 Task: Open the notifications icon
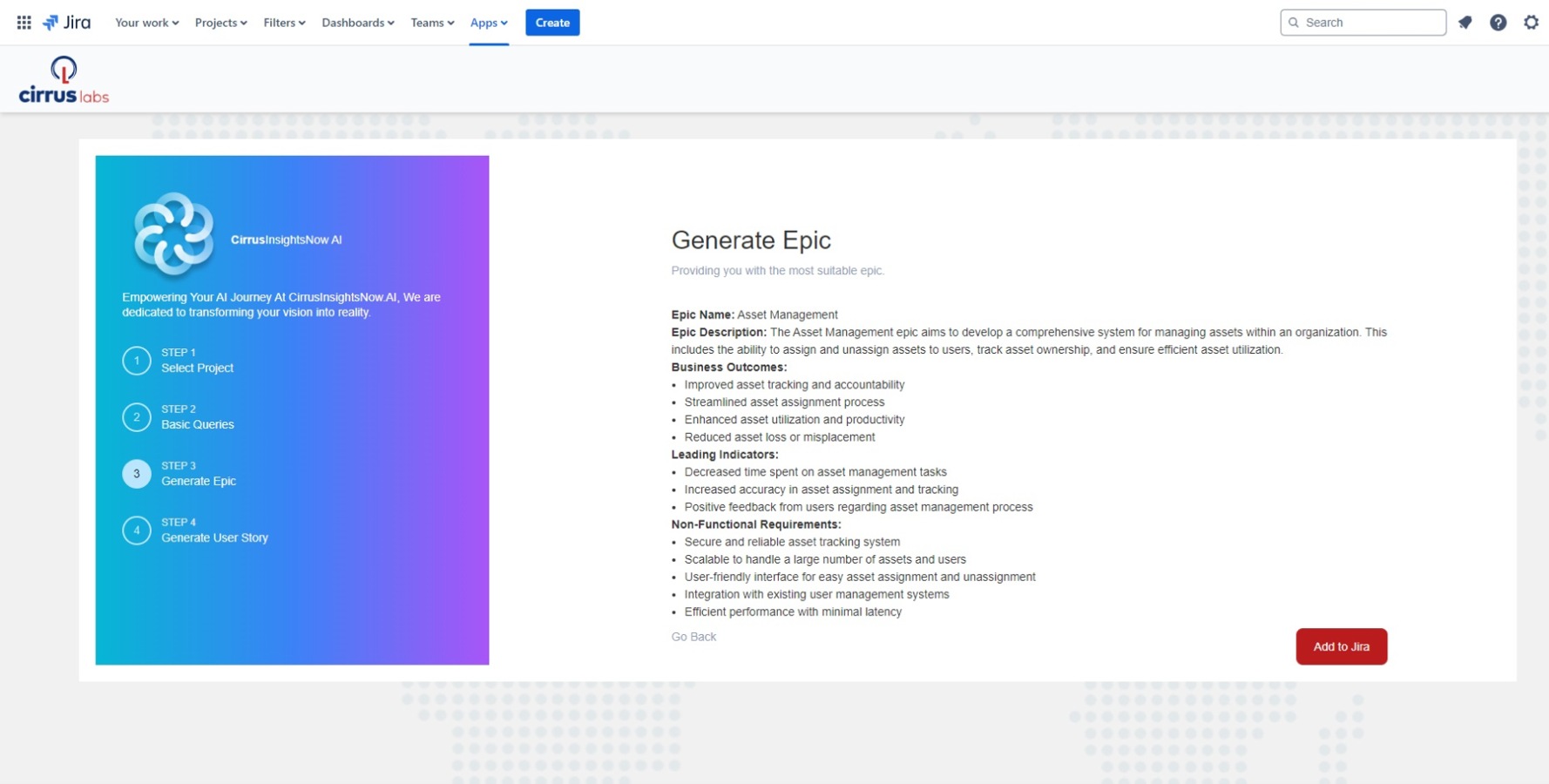pos(1465,23)
